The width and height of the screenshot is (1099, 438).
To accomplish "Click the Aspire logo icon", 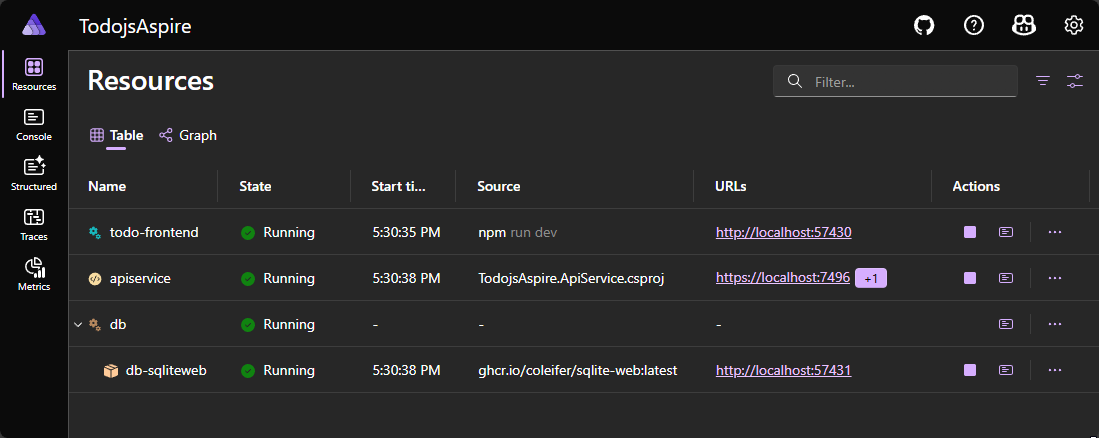I will (x=33, y=26).
